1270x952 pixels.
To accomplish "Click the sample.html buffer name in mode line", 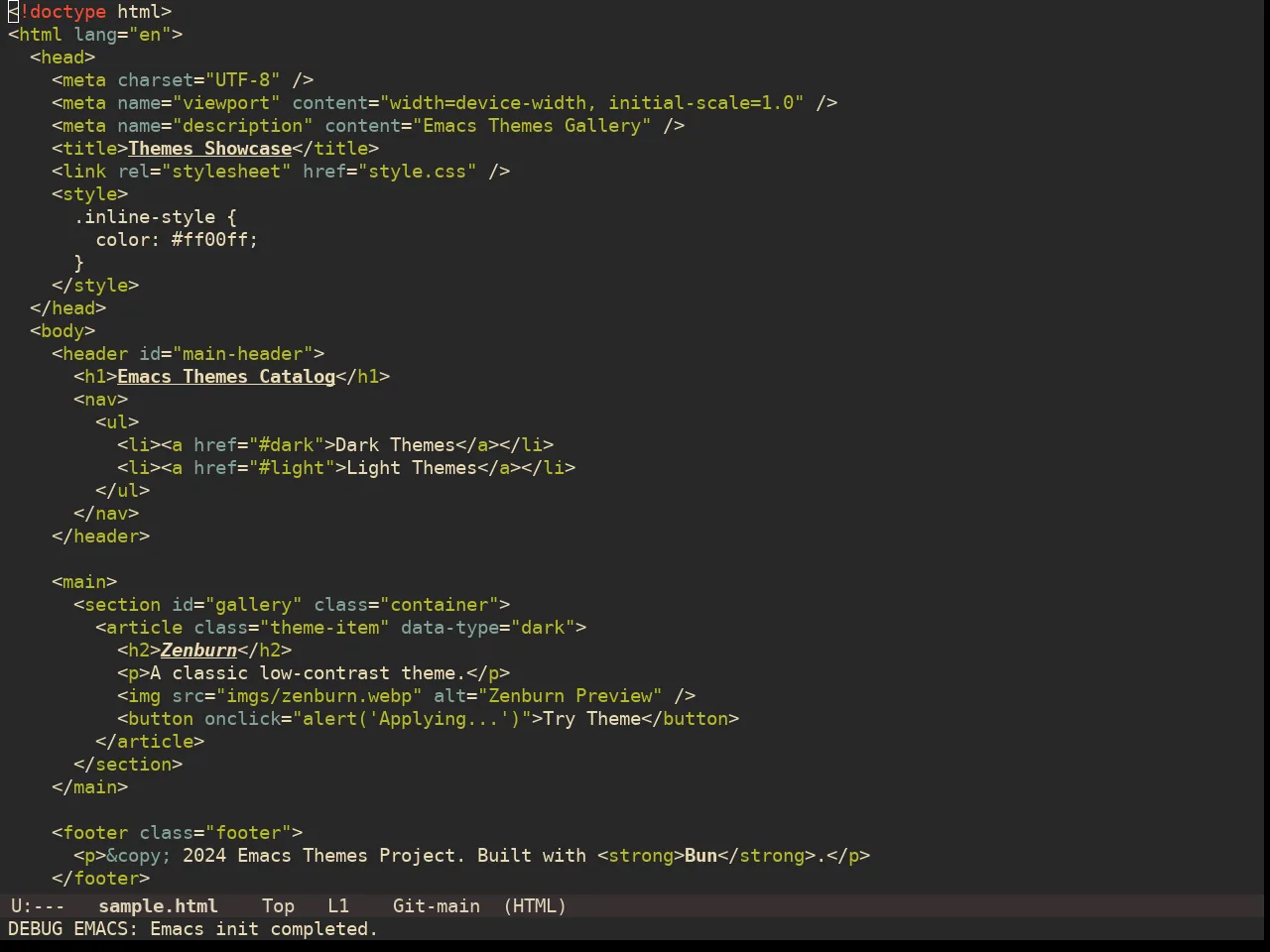I will (158, 906).
